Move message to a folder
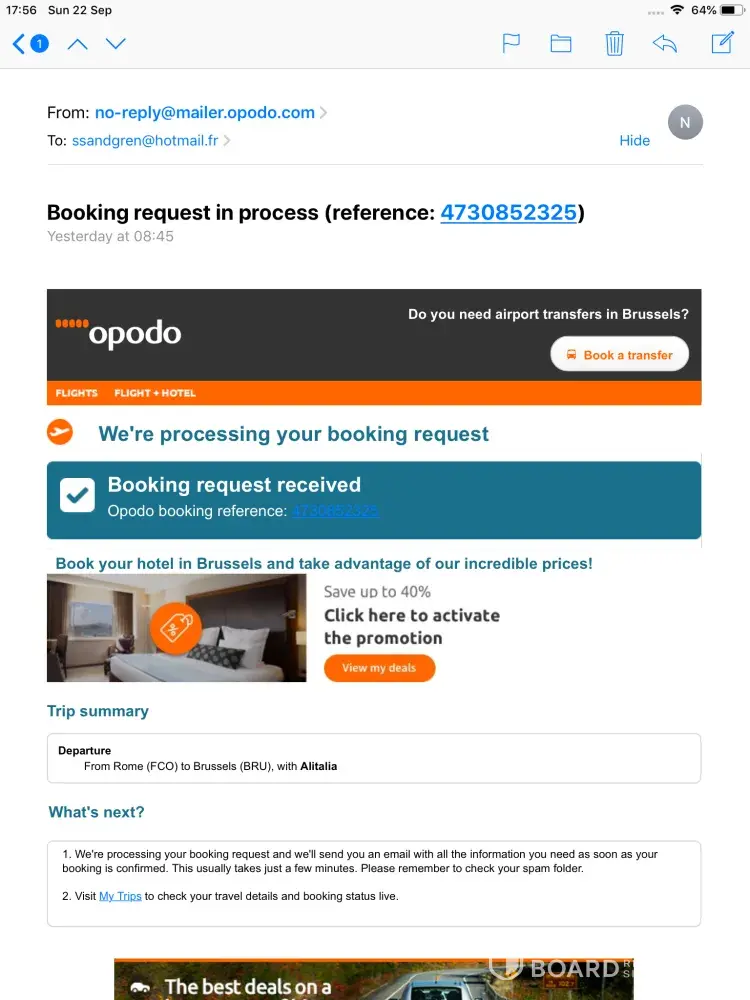 click(x=561, y=44)
